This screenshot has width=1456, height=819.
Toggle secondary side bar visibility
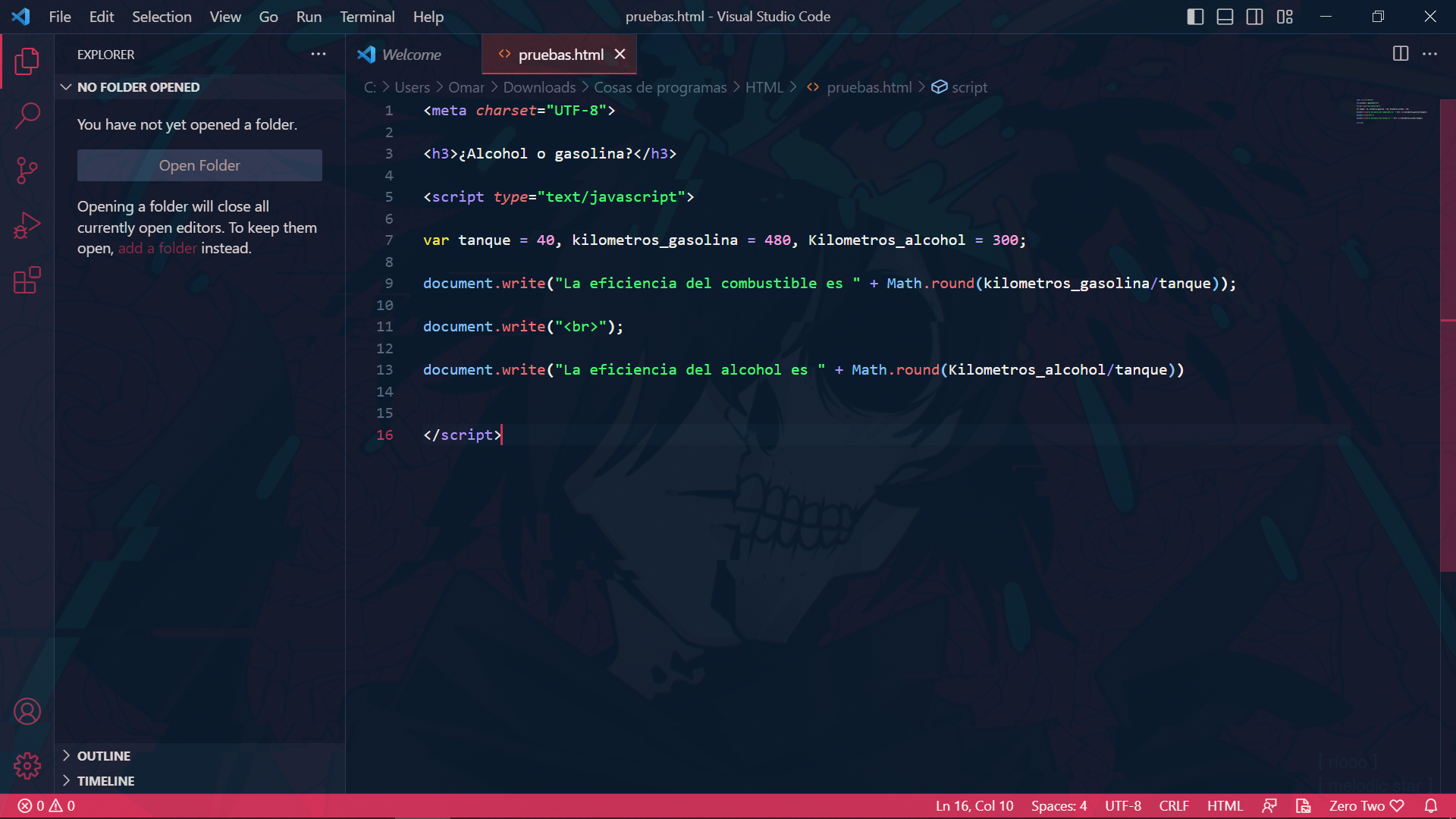1254,17
